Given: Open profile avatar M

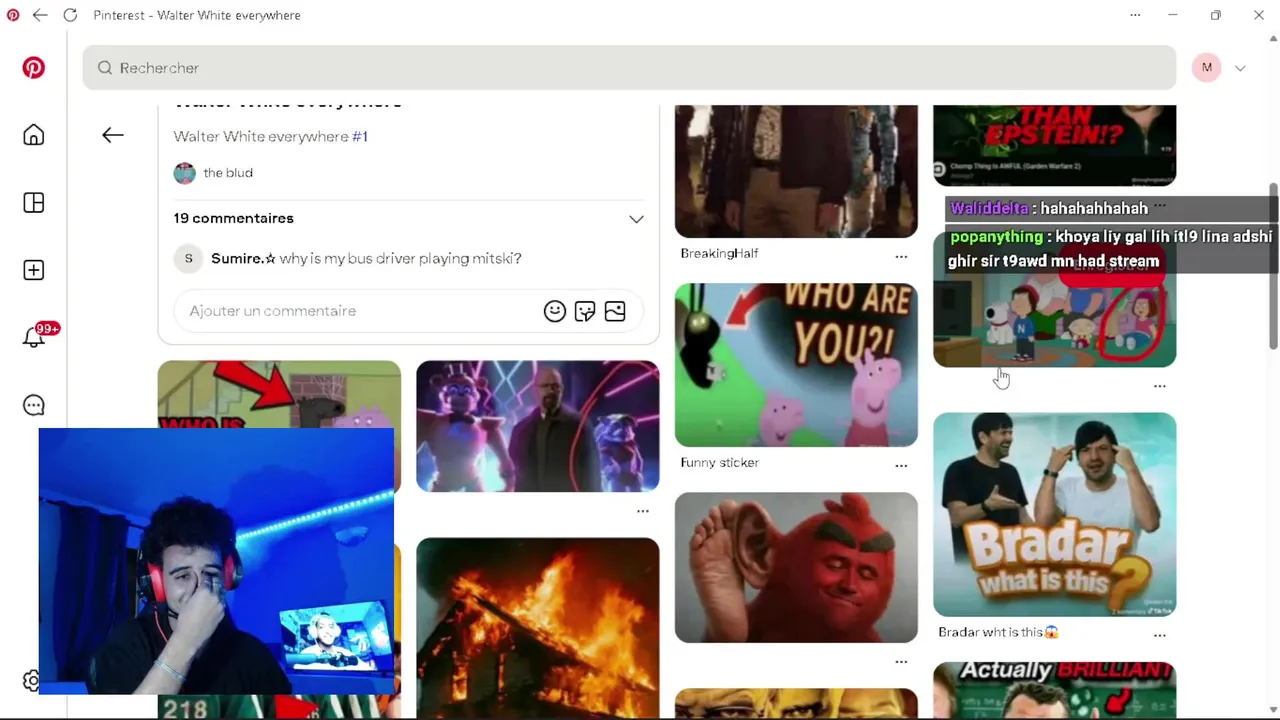Looking at the screenshot, I should [1207, 68].
